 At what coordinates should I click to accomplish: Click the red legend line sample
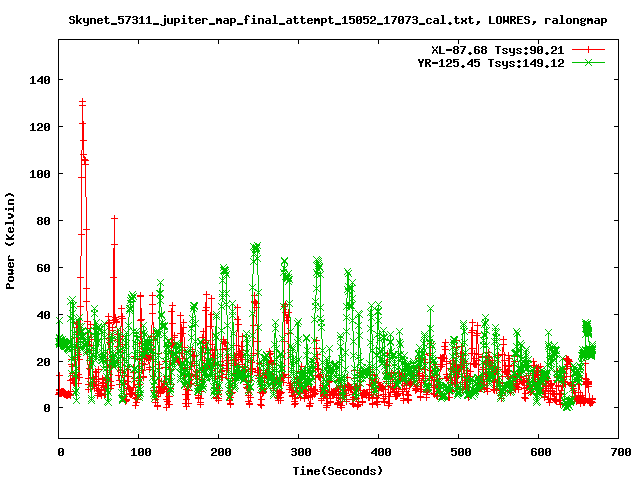click(588, 50)
